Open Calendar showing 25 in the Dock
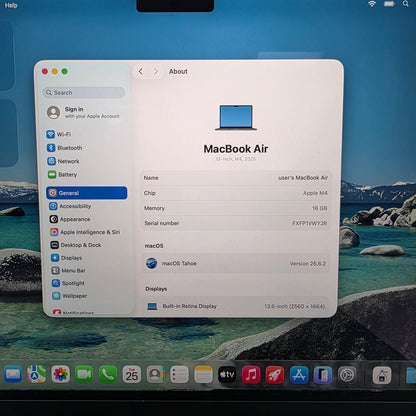 [132, 374]
